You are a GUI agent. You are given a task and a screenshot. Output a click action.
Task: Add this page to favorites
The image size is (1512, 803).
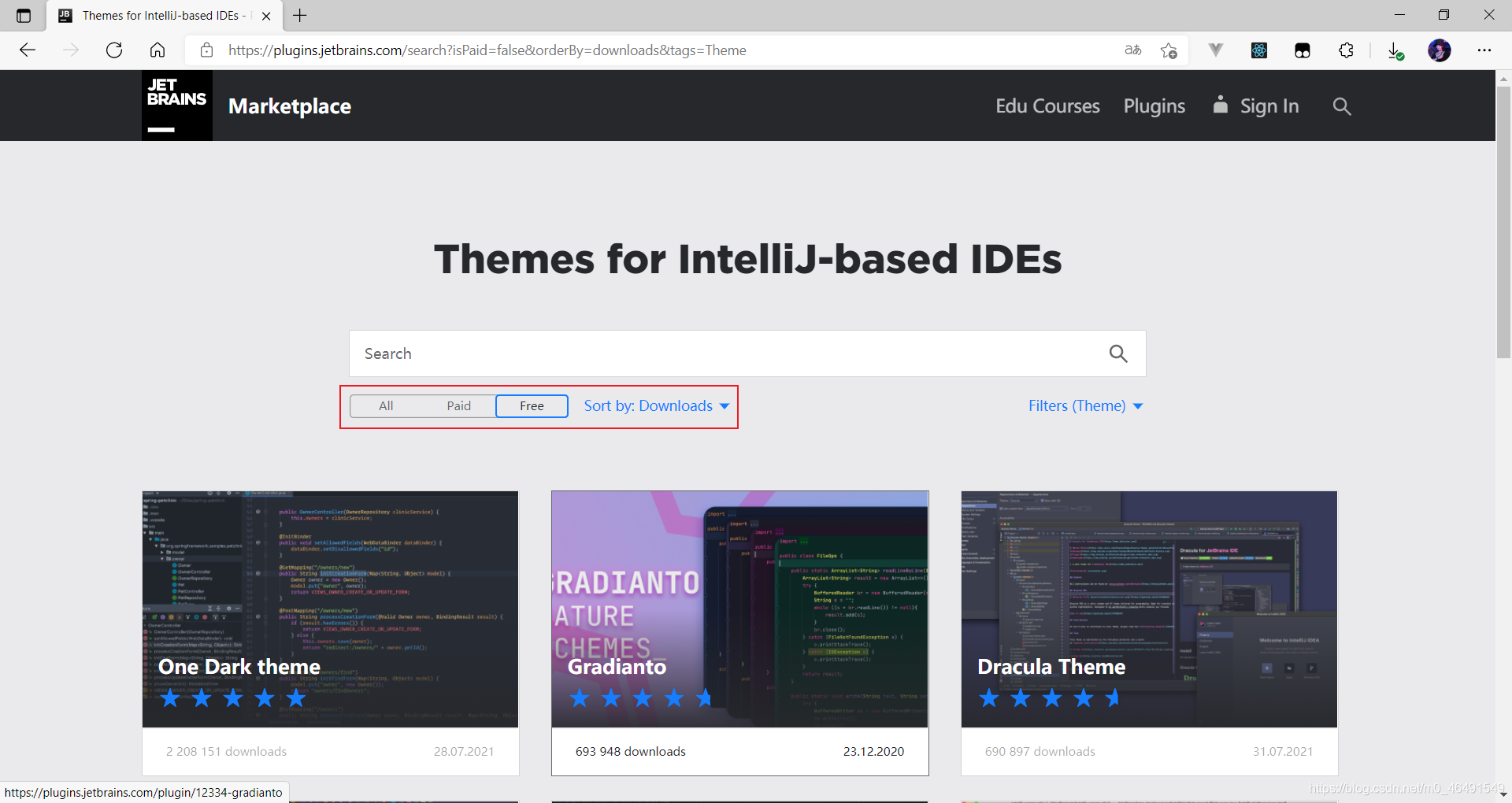pos(1169,50)
